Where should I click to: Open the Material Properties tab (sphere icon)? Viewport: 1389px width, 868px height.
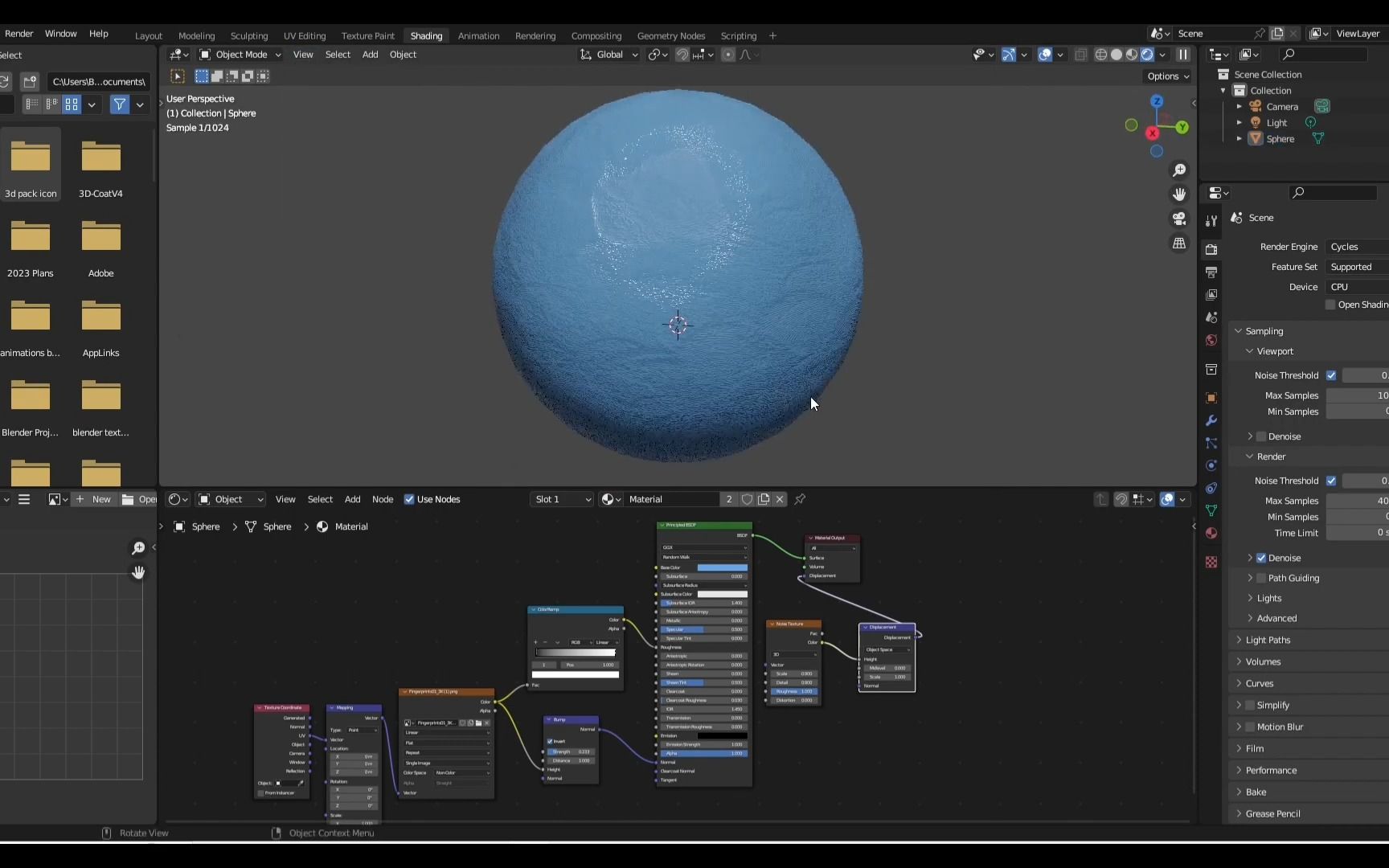1212,534
